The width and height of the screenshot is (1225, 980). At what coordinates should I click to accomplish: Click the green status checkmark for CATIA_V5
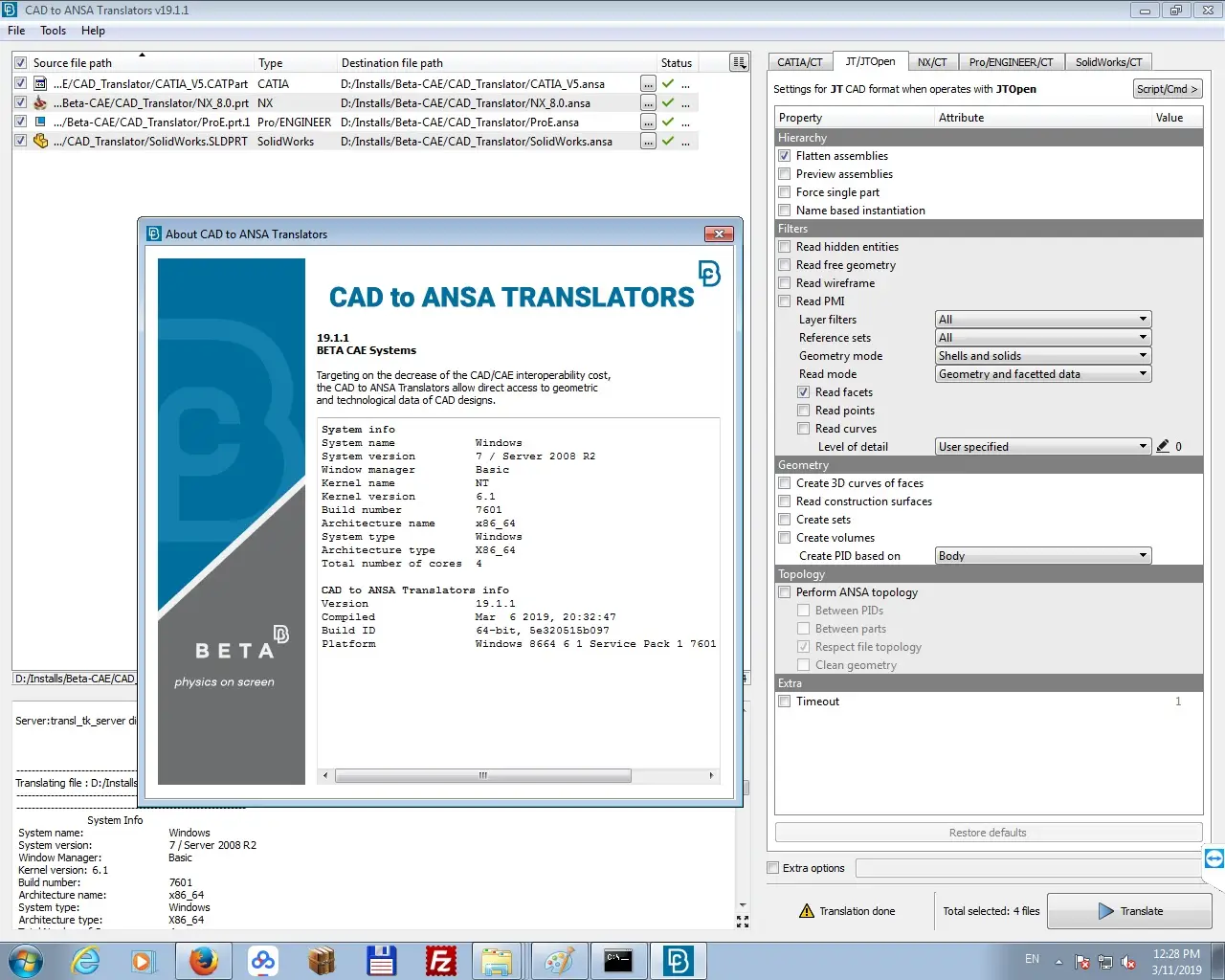[668, 84]
